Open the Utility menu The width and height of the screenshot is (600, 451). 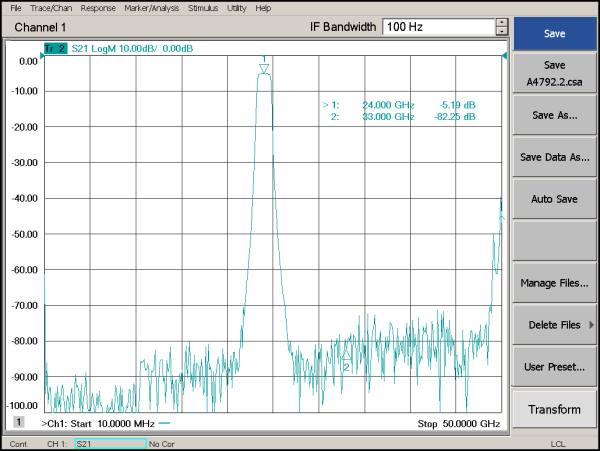pyautogui.click(x=236, y=8)
